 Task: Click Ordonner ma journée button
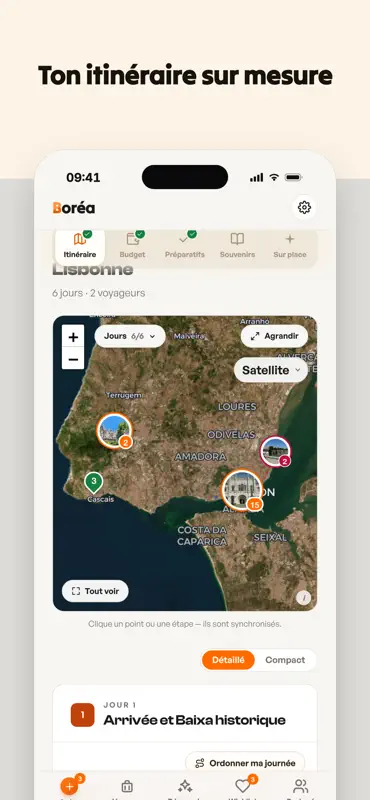pos(245,763)
